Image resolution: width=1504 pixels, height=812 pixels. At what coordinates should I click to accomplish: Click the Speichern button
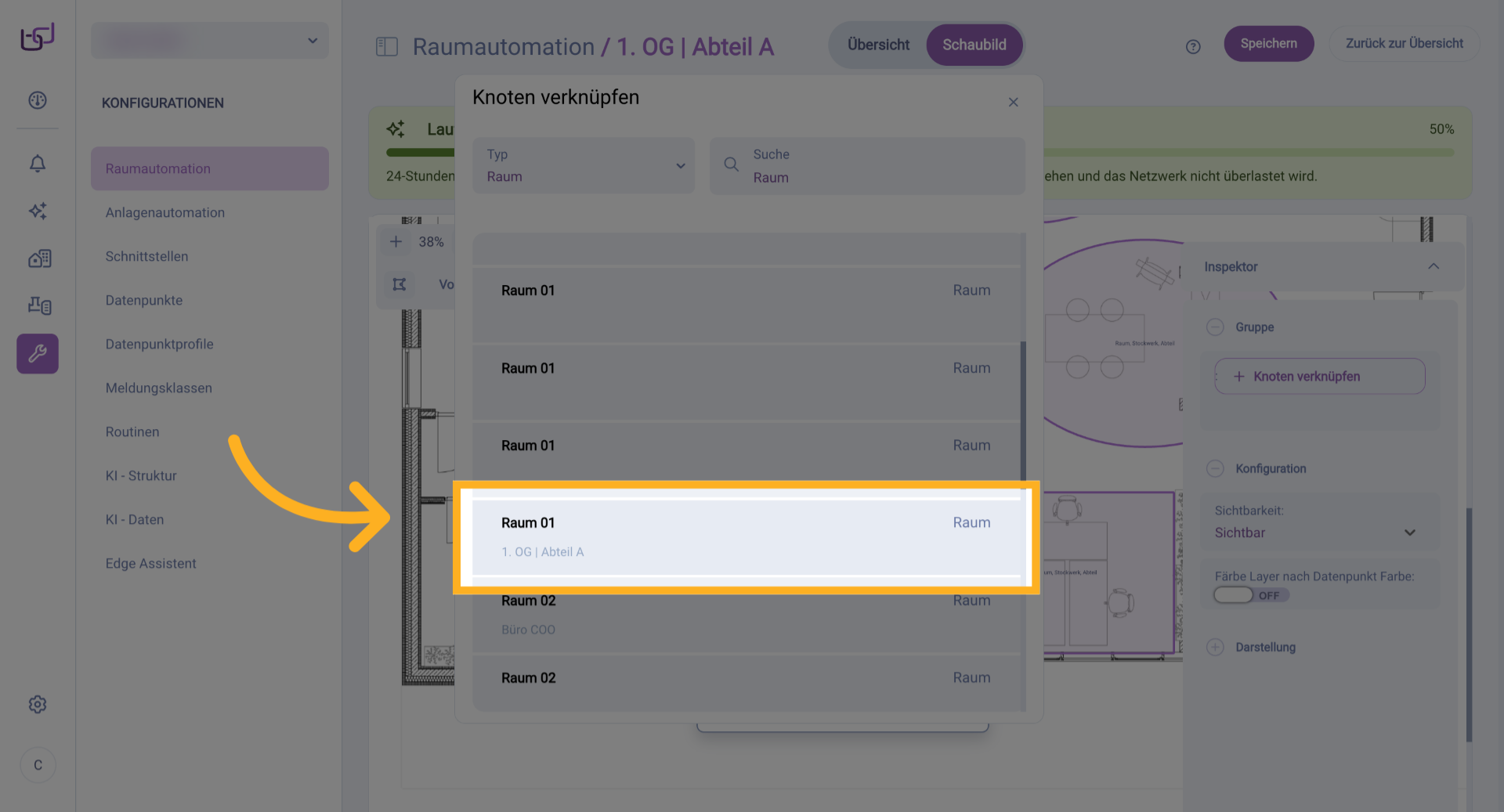(x=1268, y=44)
